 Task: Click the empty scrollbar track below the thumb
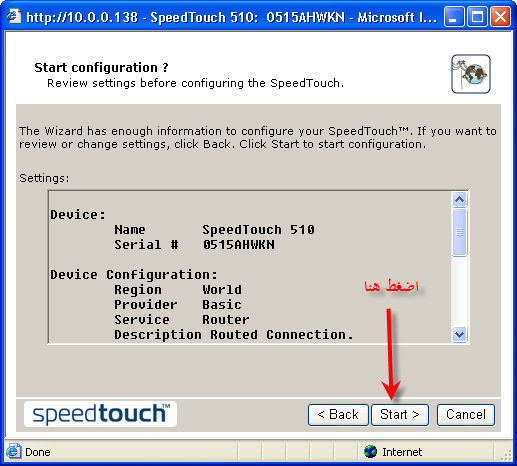click(x=460, y=292)
